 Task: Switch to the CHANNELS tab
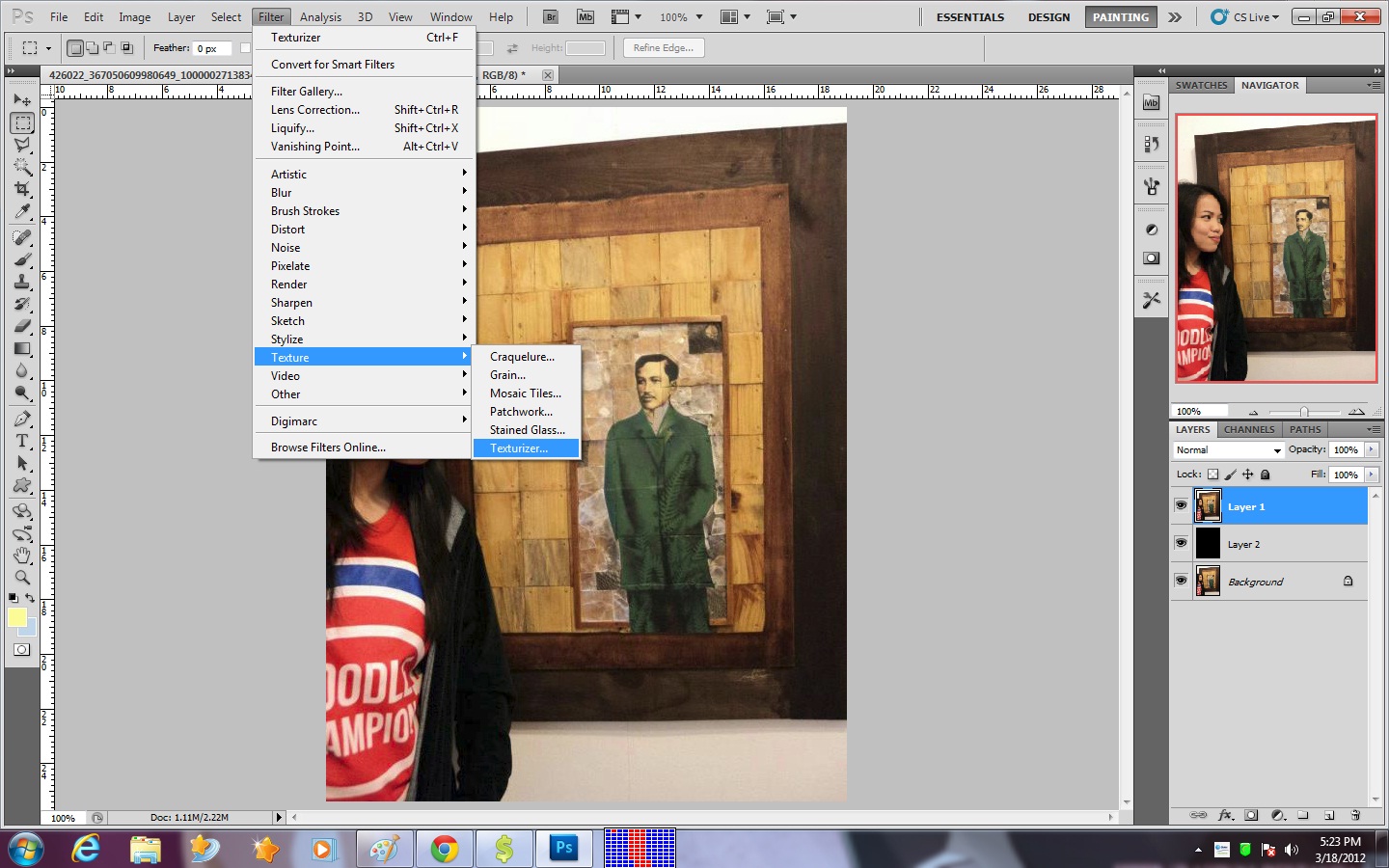click(1249, 429)
